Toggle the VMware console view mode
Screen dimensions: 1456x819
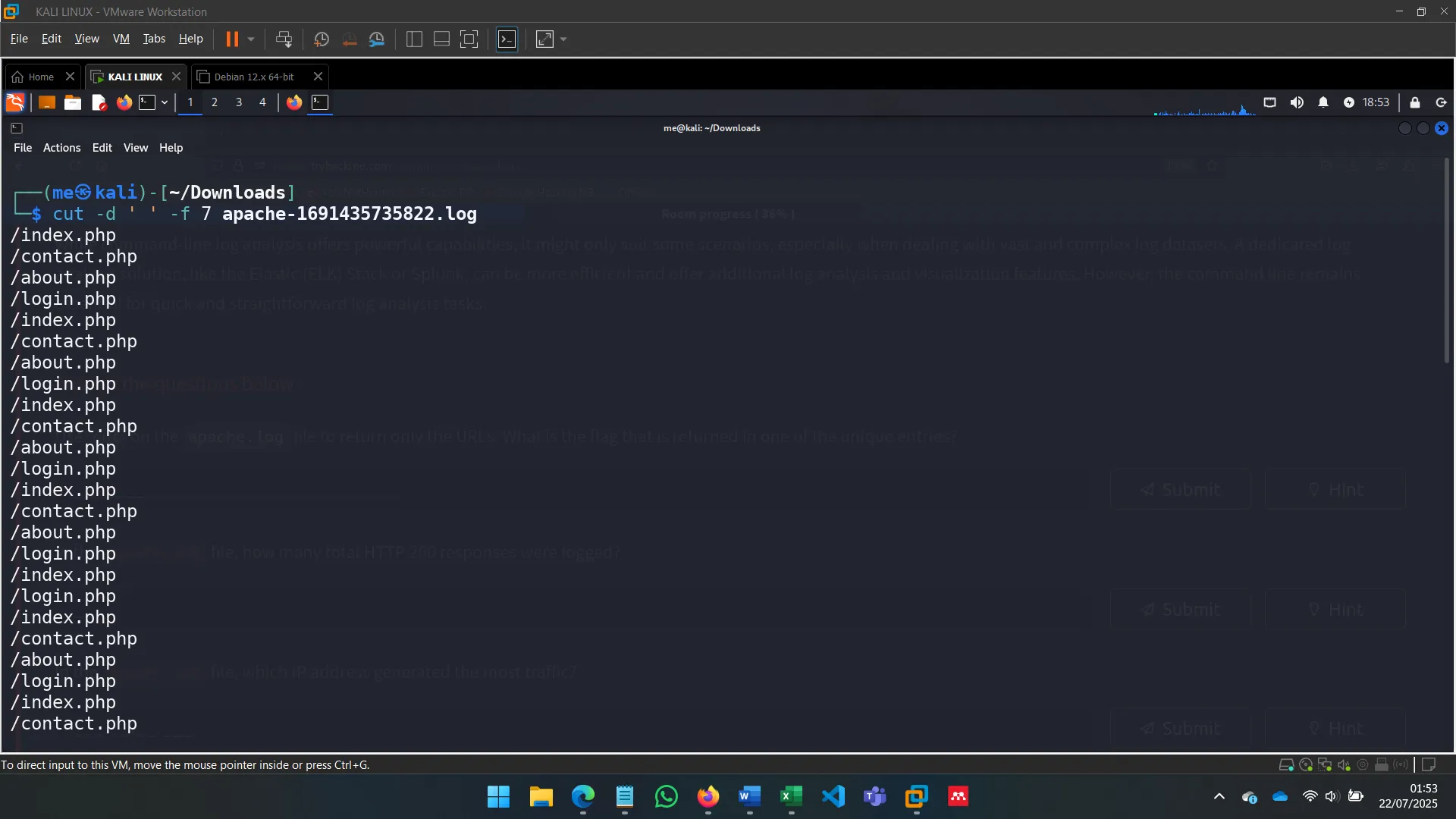click(x=507, y=39)
